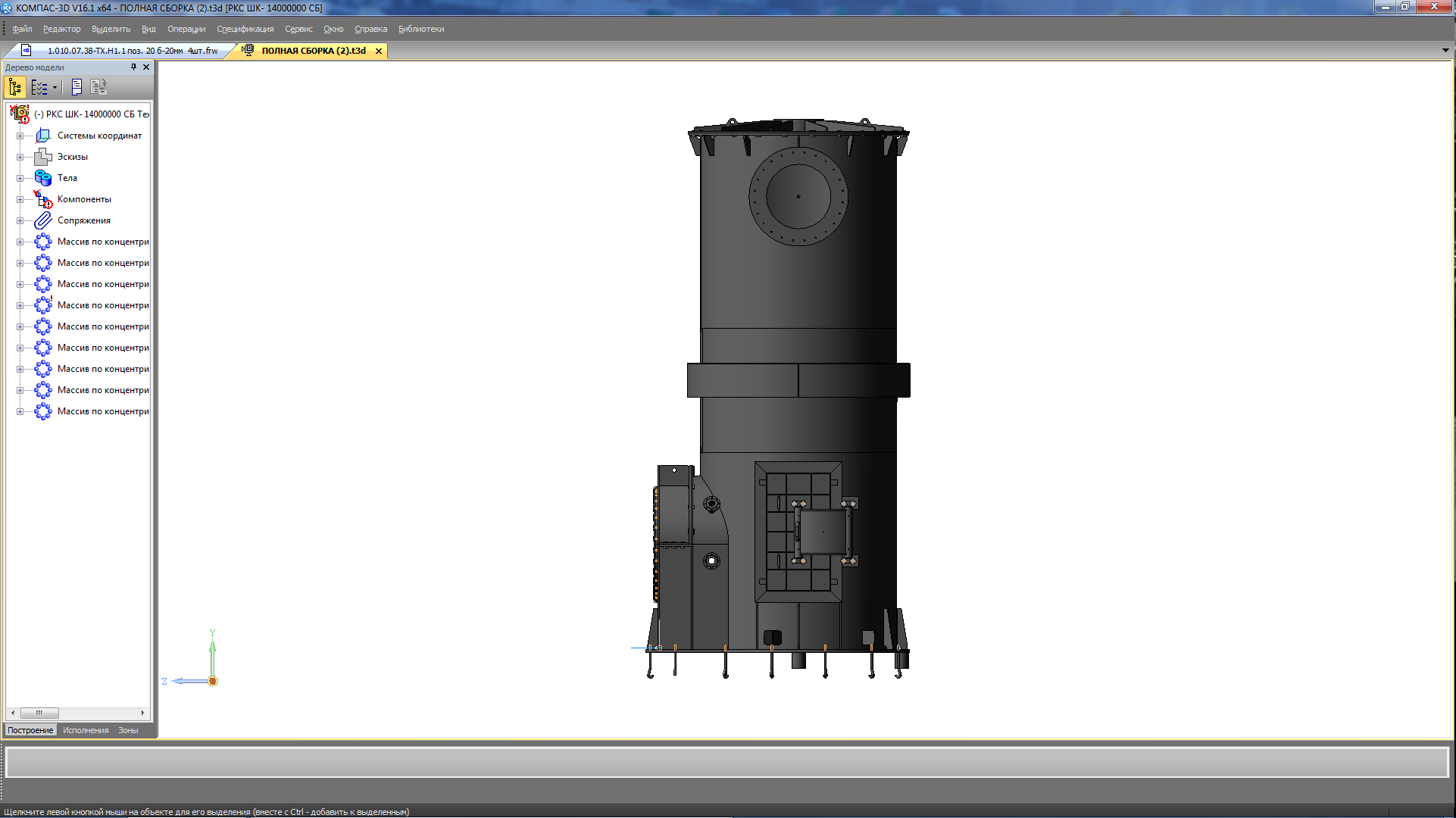The image size is (1456, 818).
Task: Open the Операции menu
Action: point(186,29)
